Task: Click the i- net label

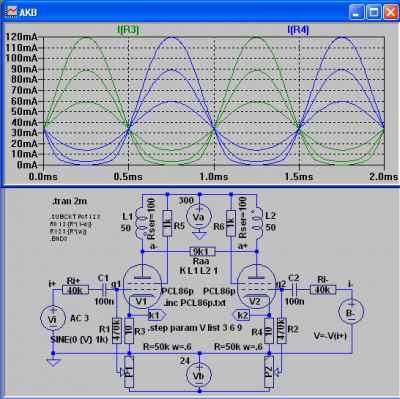Action: [350, 284]
